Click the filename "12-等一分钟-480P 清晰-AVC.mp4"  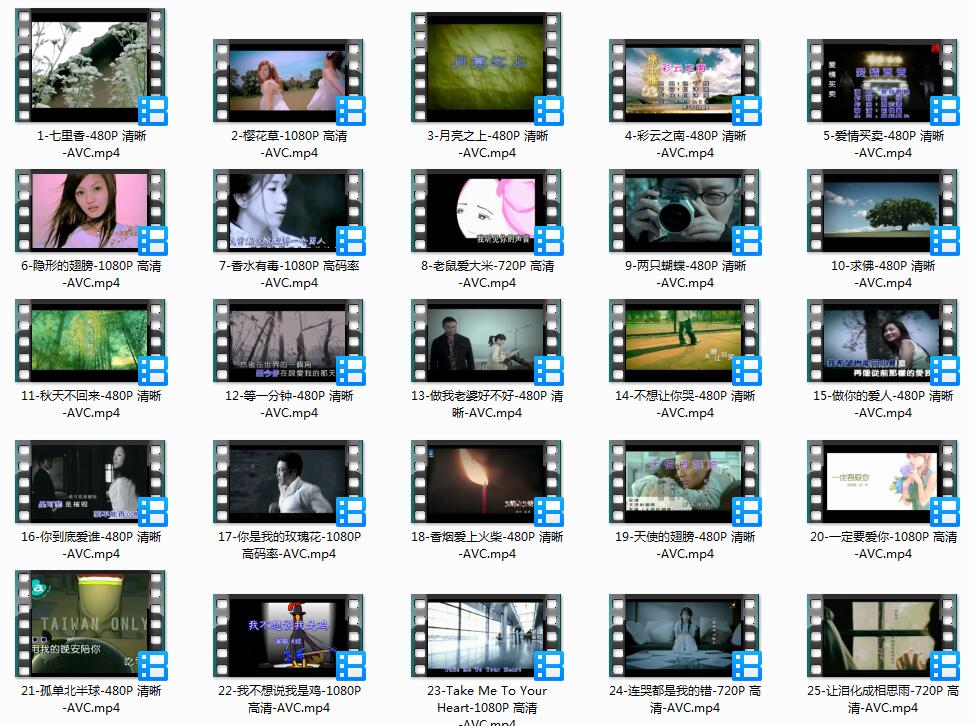(x=289, y=404)
